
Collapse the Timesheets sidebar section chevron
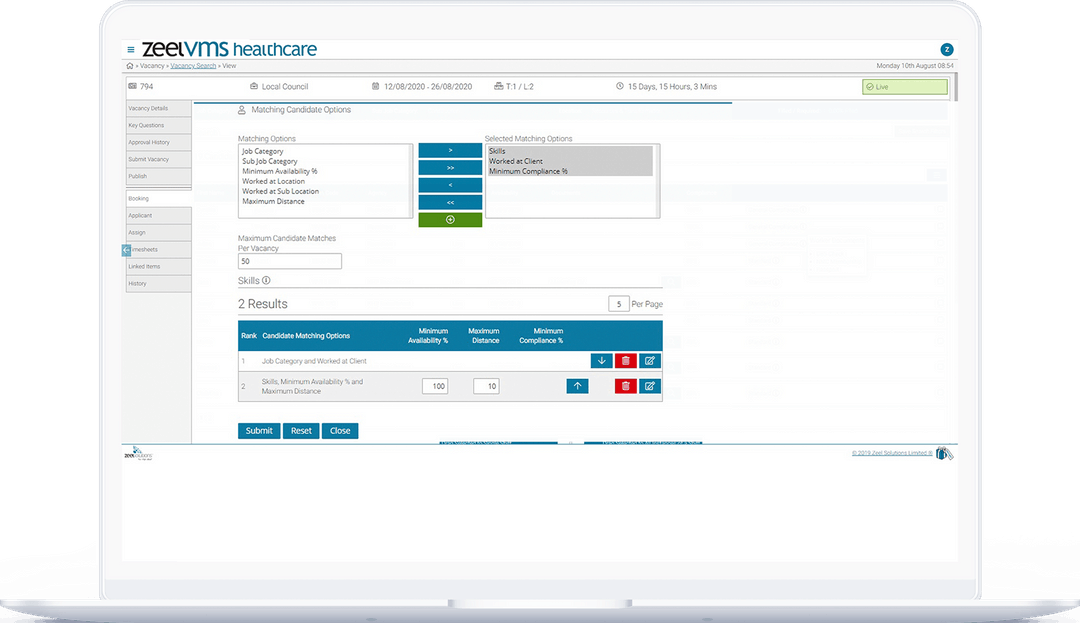click(124, 249)
